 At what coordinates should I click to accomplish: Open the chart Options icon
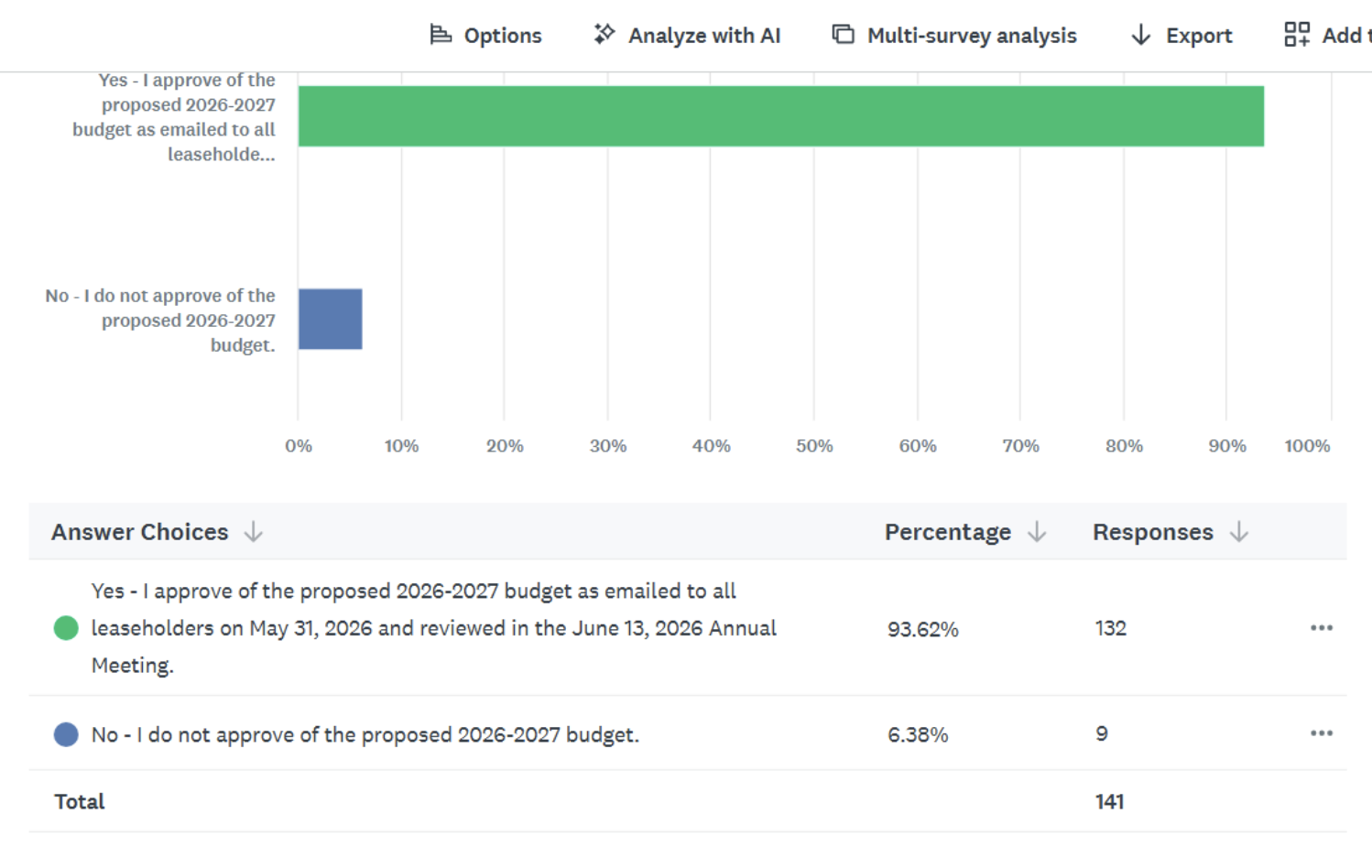point(441,35)
